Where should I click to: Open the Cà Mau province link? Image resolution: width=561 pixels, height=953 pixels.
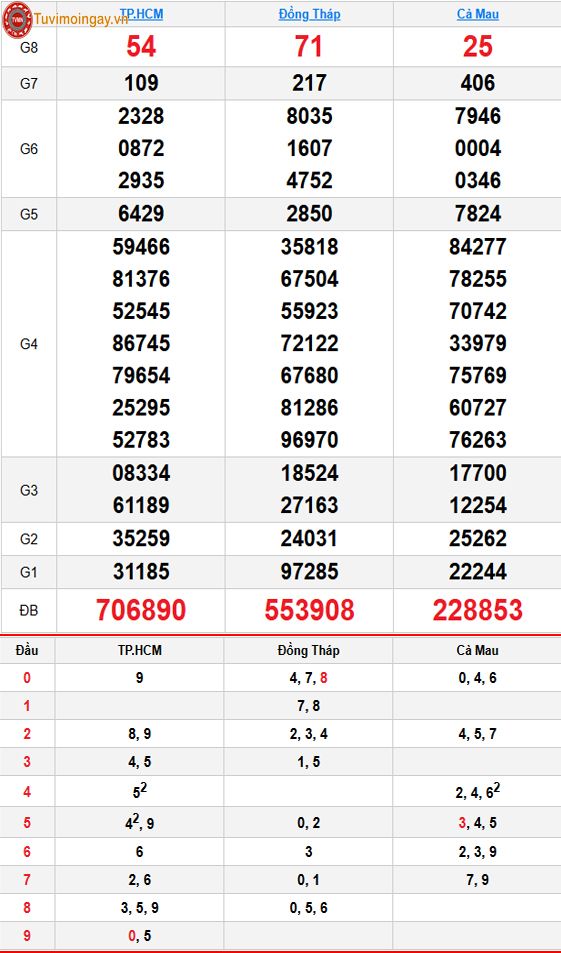tap(478, 14)
